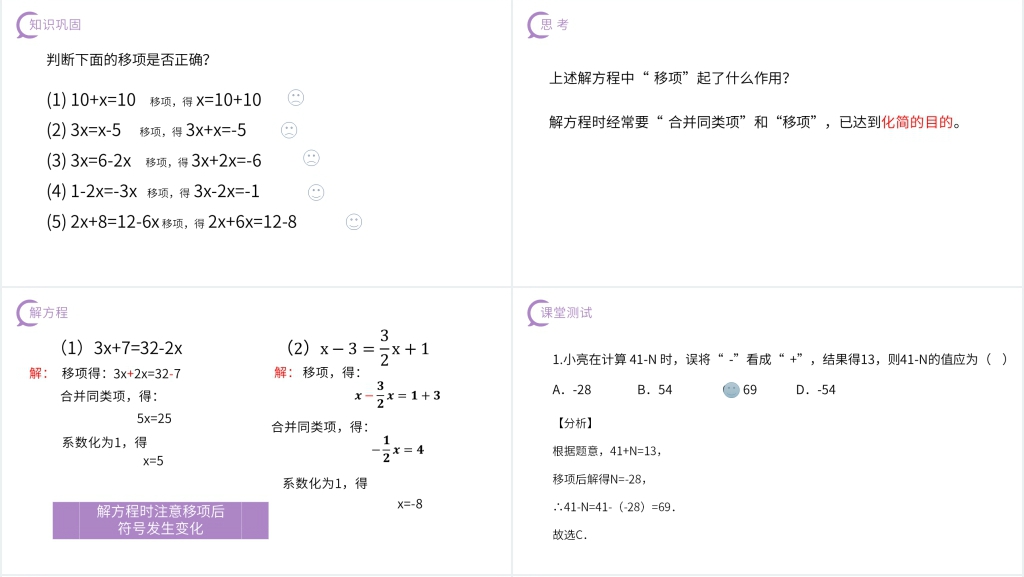Click the sad face next to 3x+x=-5
Screen dimensions: 1024x577
coord(288,129)
